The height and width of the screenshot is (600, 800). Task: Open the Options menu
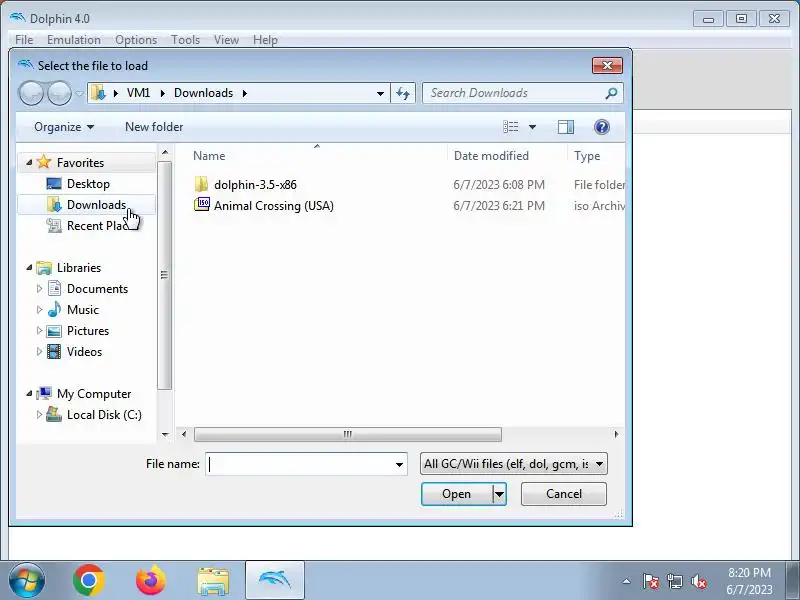click(136, 40)
